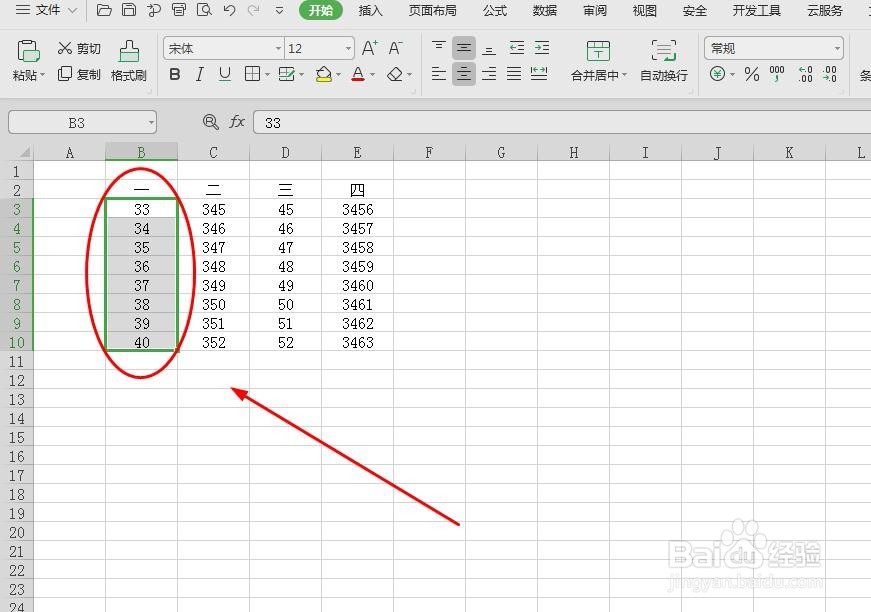This screenshot has width=871, height=612.
Task: Click the clear eraser icon
Action: pos(395,74)
